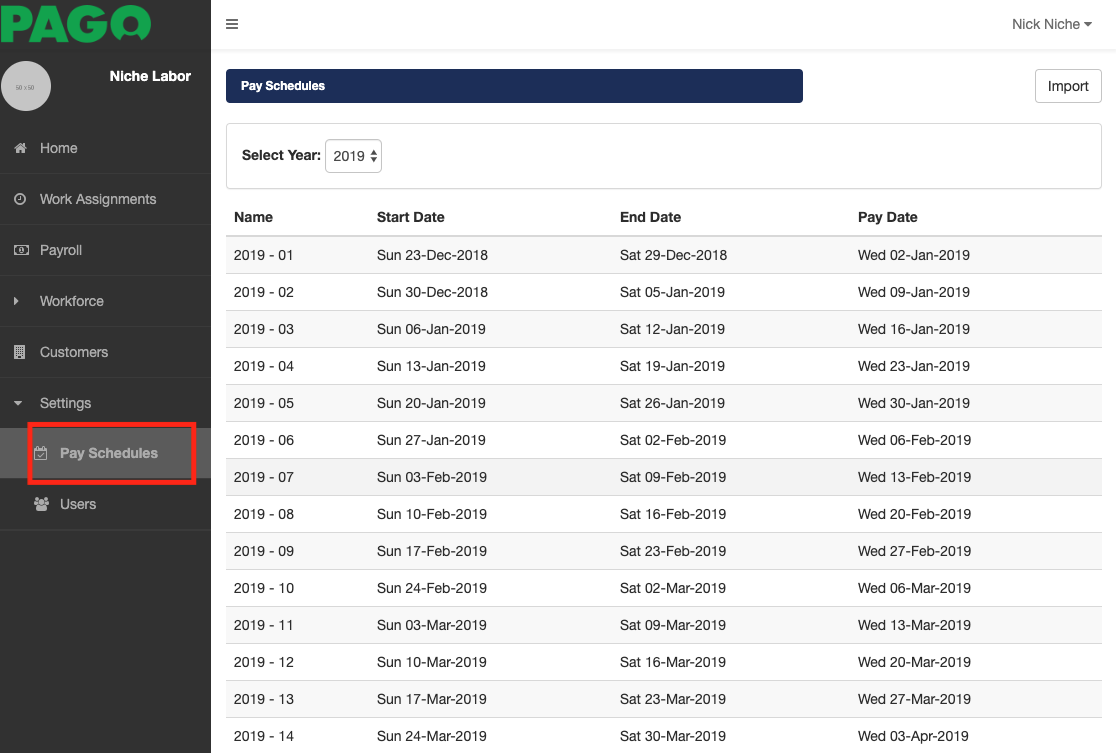Expand the Workforce section chevron
This screenshot has height=753, width=1116.
pyautogui.click(x=19, y=301)
